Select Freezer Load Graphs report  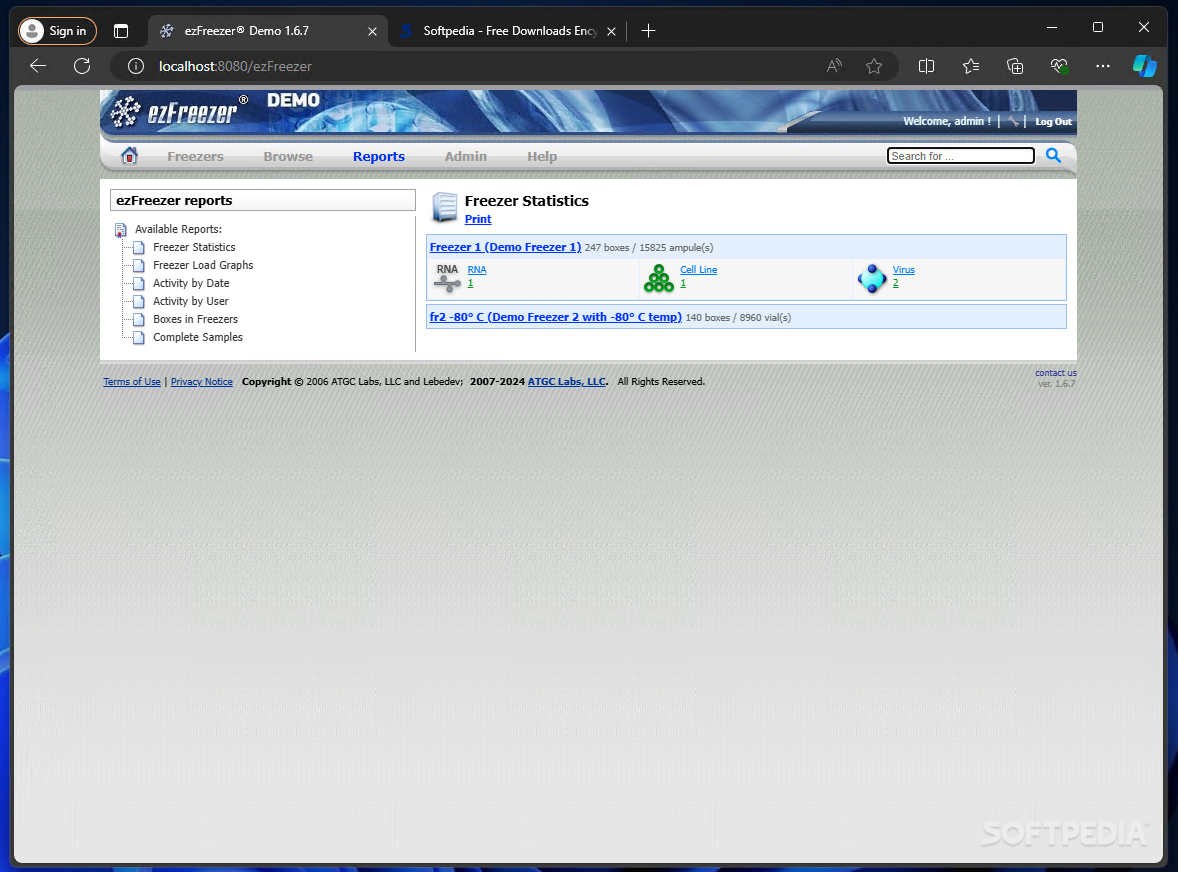[x=203, y=265]
